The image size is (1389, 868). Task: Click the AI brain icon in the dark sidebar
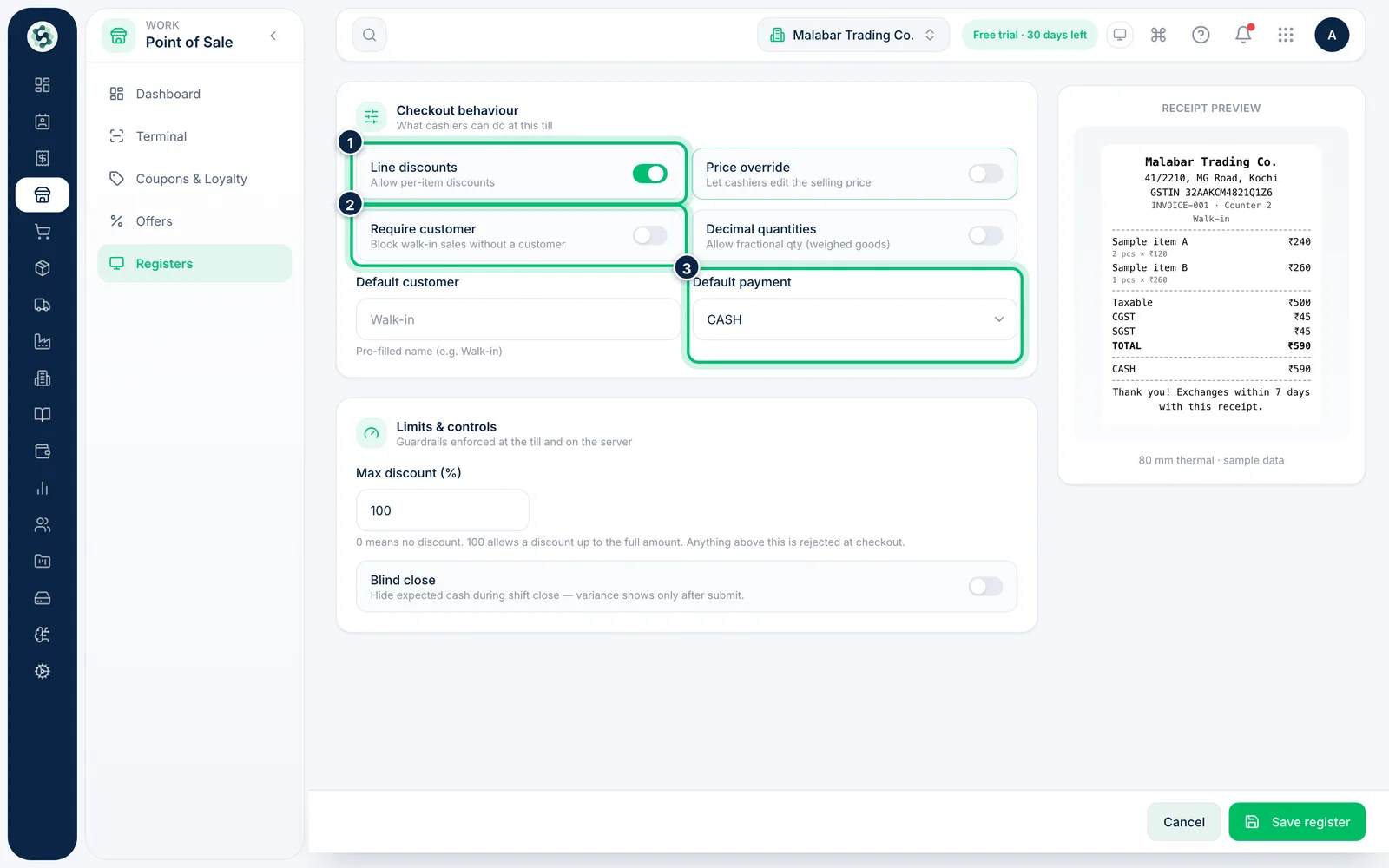(x=42, y=635)
